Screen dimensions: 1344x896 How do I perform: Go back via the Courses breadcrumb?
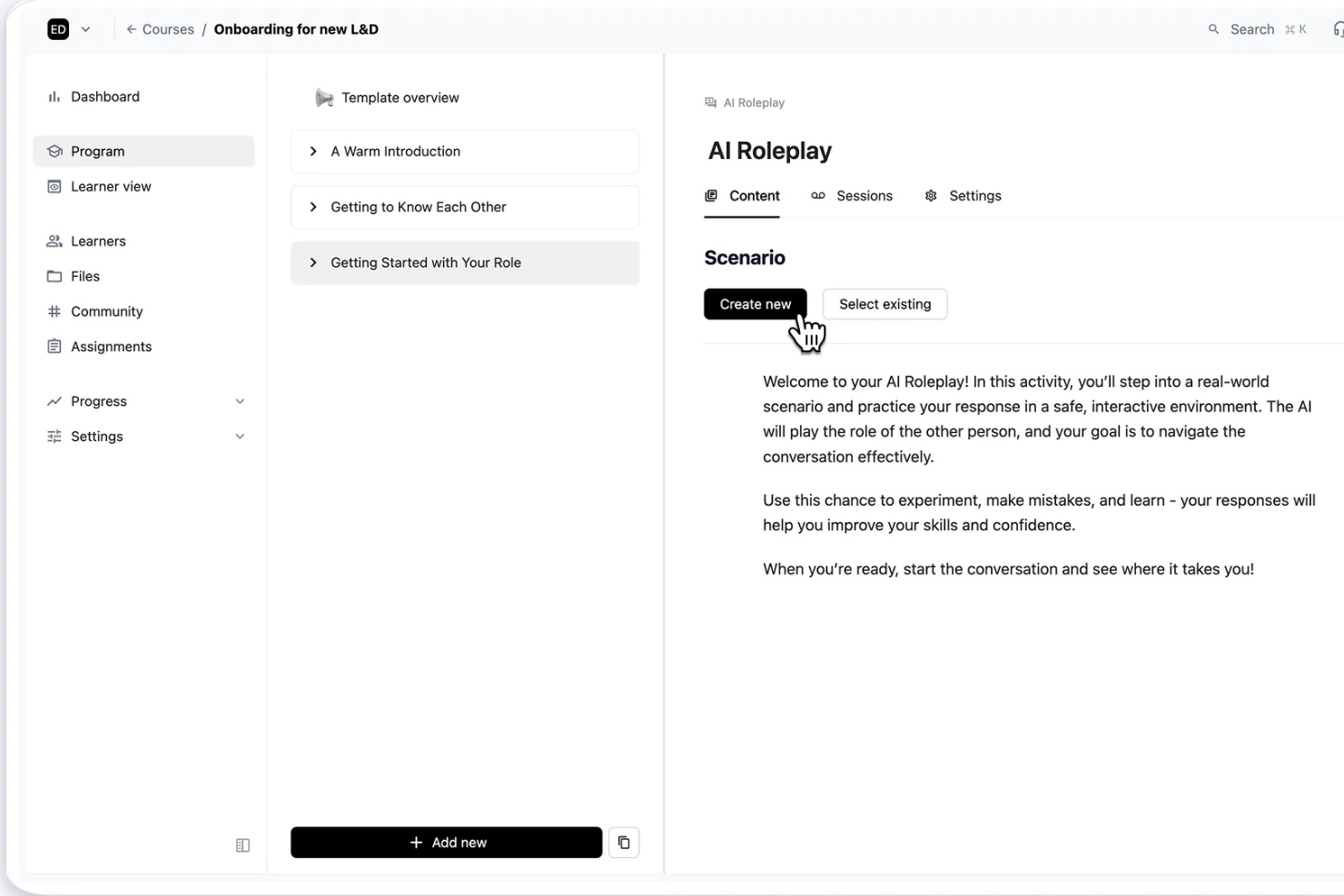tap(168, 28)
